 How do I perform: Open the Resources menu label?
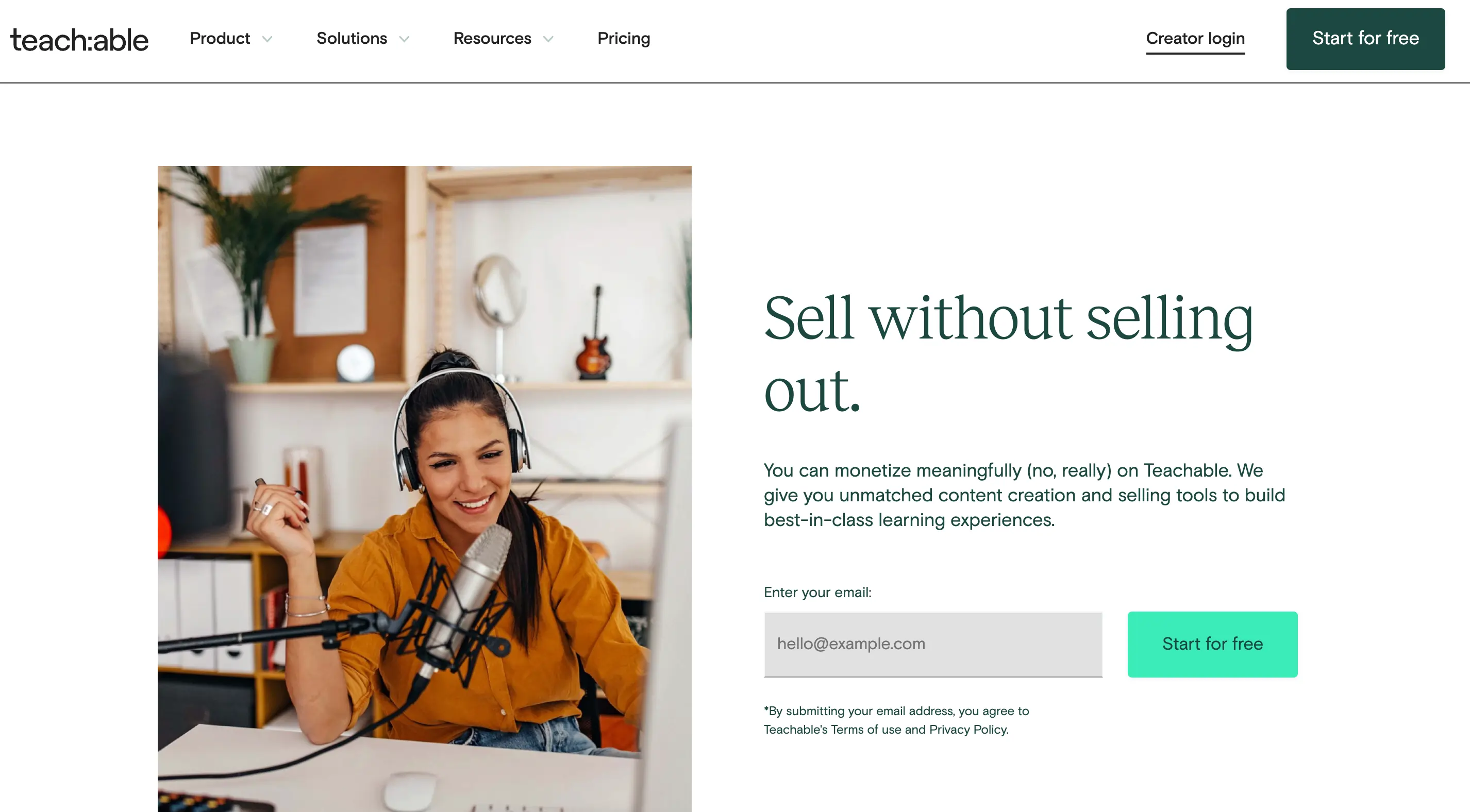(x=492, y=38)
